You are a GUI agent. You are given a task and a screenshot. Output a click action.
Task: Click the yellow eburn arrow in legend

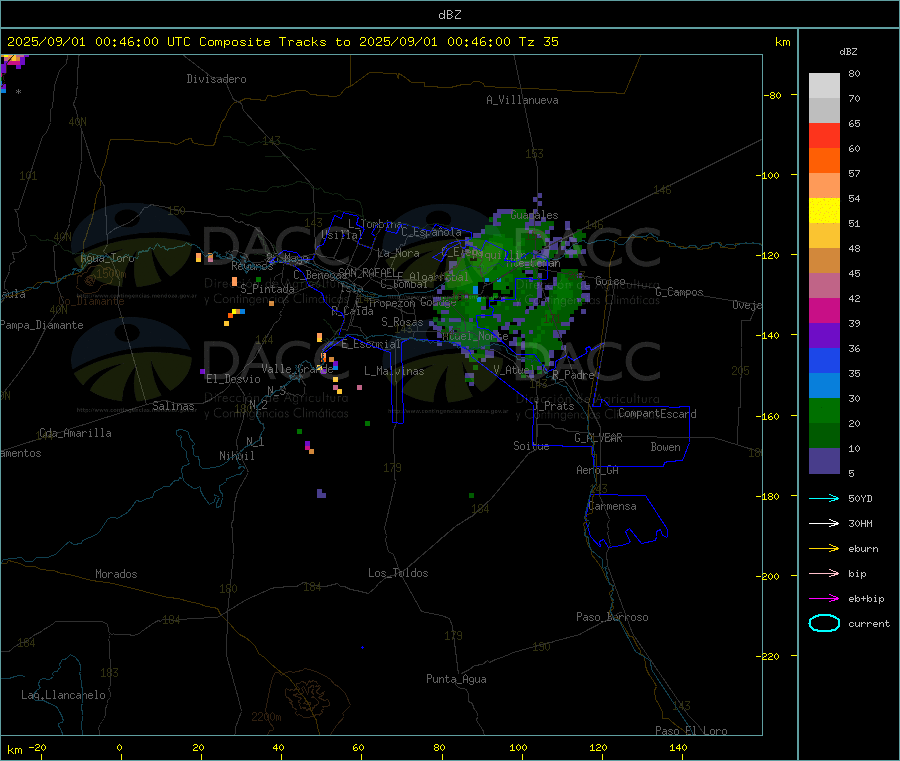(824, 549)
